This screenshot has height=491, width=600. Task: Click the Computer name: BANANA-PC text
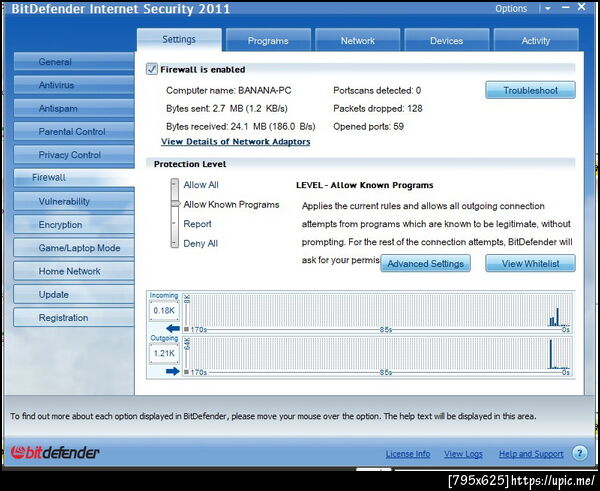pyautogui.click(x=228, y=91)
